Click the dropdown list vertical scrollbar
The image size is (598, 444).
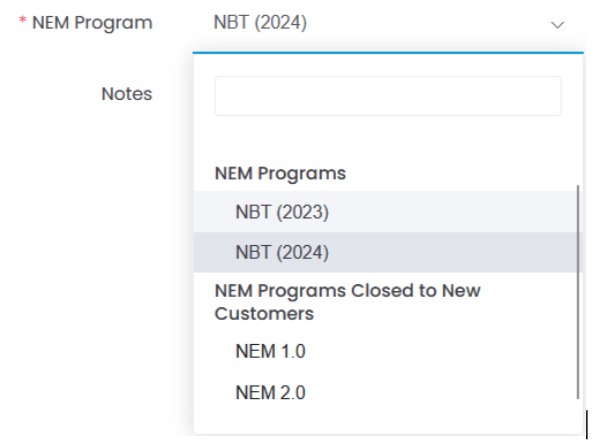click(x=578, y=292)
